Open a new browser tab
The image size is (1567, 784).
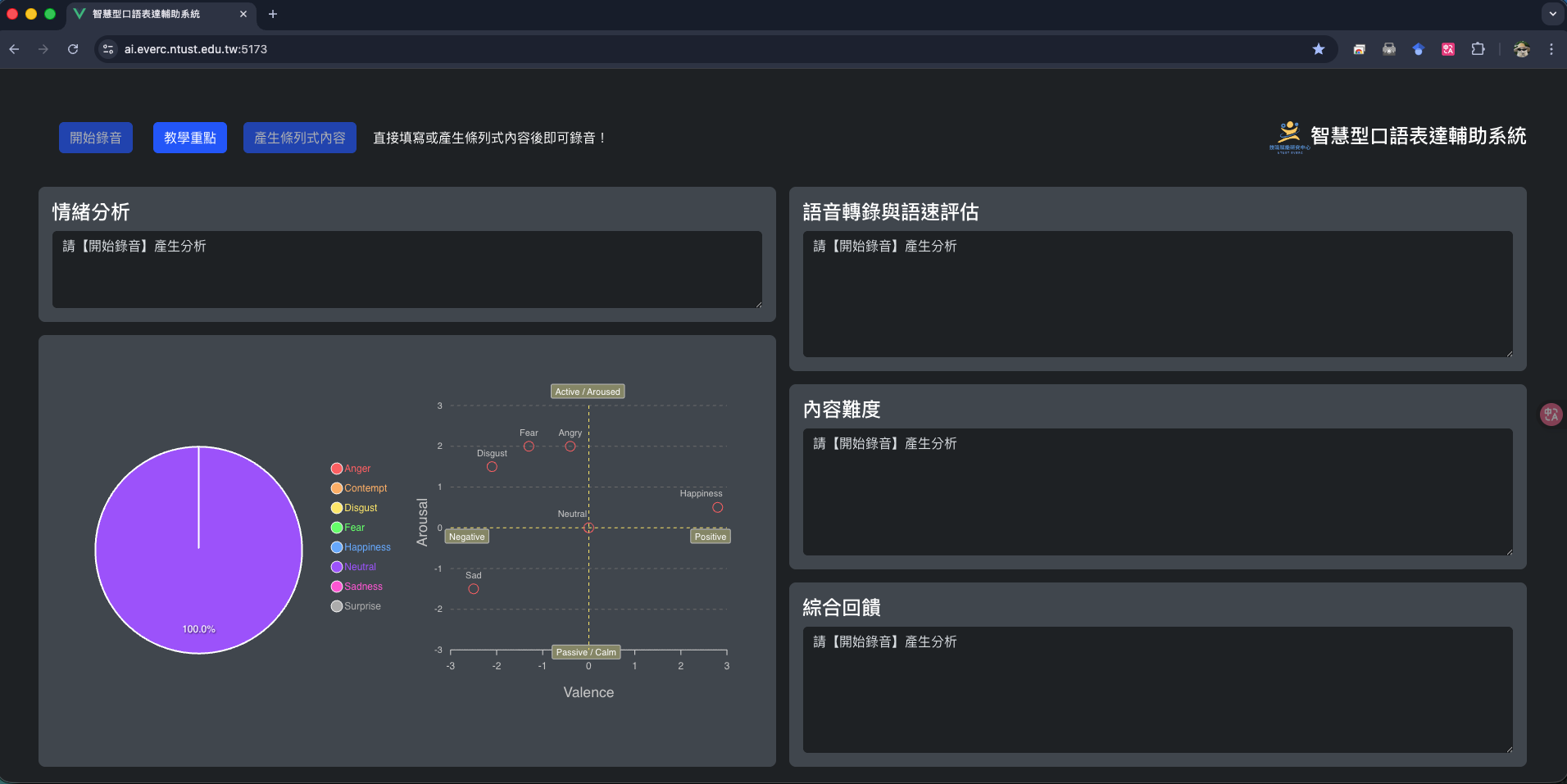(273, 14)
